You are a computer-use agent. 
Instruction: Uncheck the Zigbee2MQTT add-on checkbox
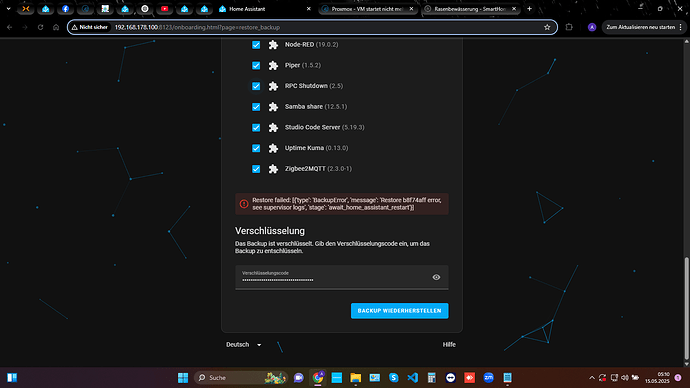[256, 169]
